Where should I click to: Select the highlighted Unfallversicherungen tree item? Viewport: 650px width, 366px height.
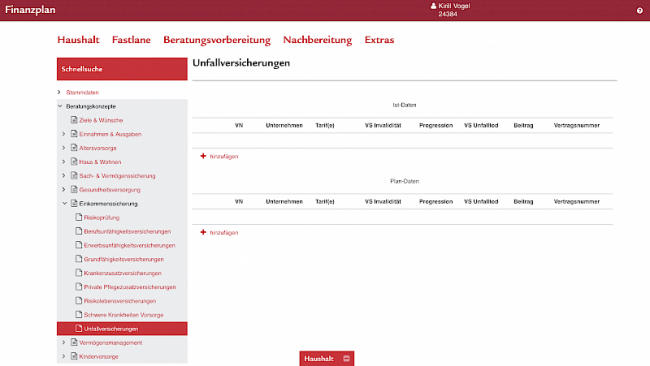click(122, 329)
